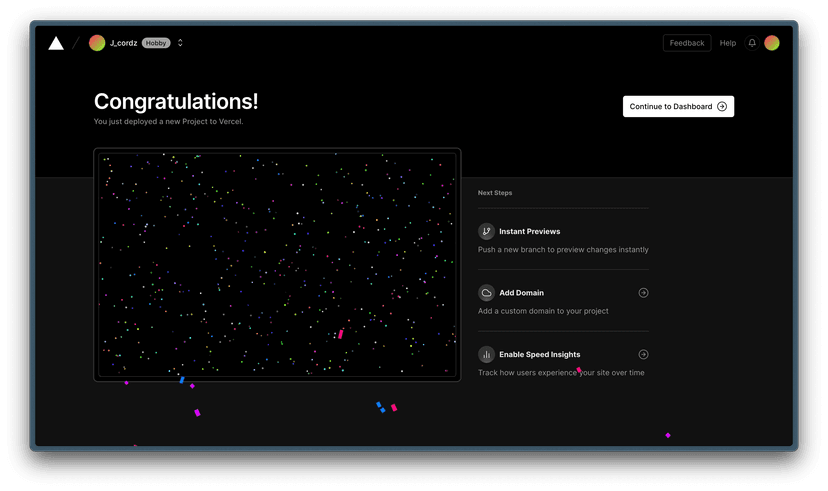Expand the team switcher chevron

click(x=180, y=43)
